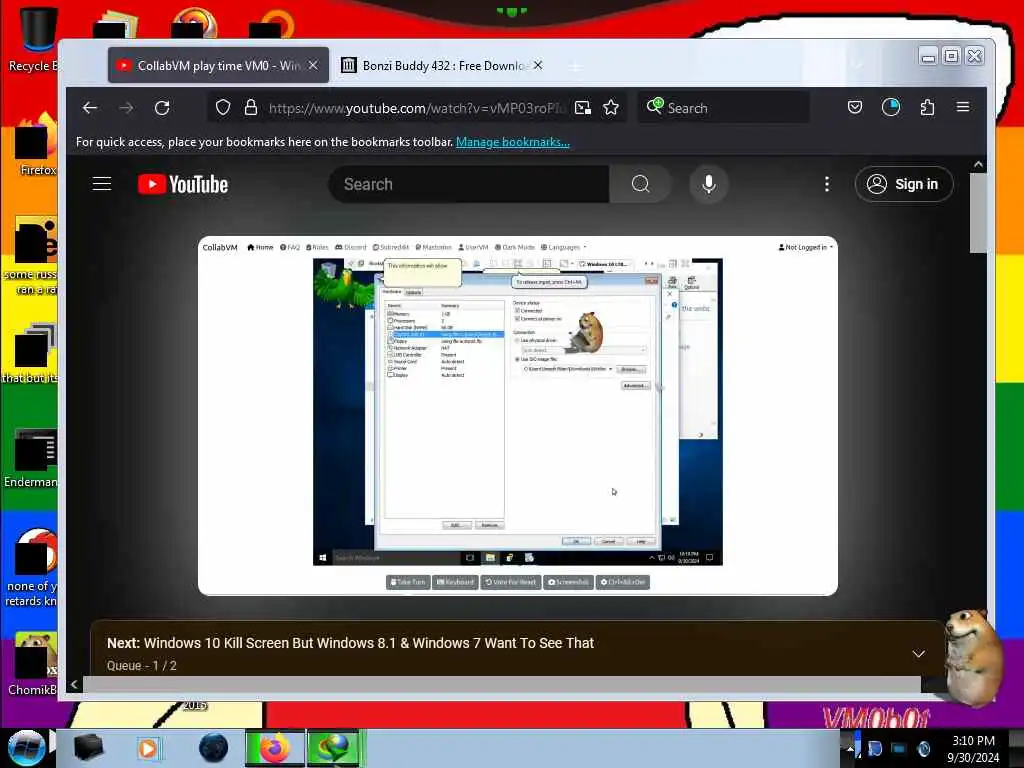Go to YouTube home logo

183,184
